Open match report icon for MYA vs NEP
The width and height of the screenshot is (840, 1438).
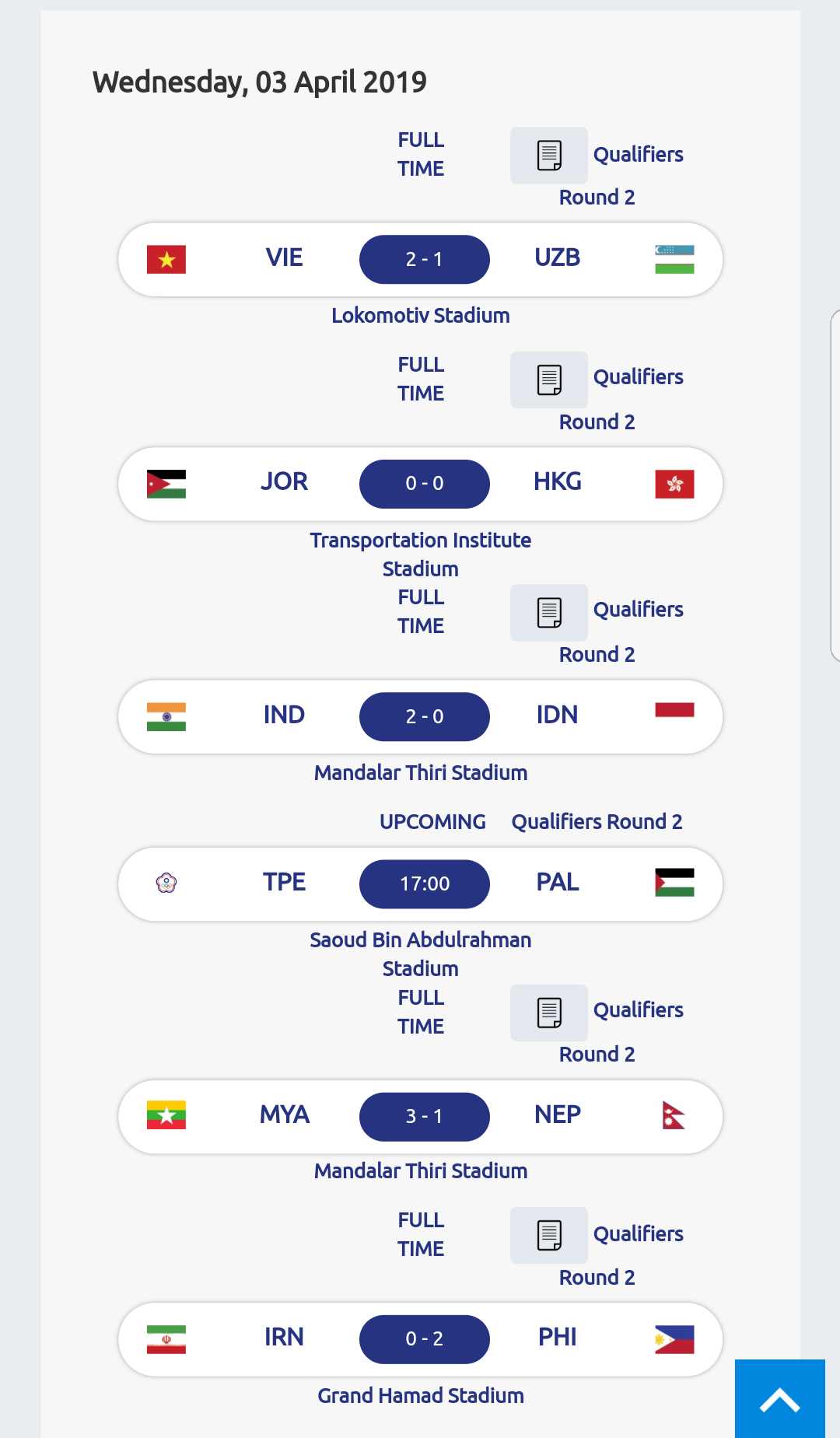pyautogui.click(x=549, y=1013)
